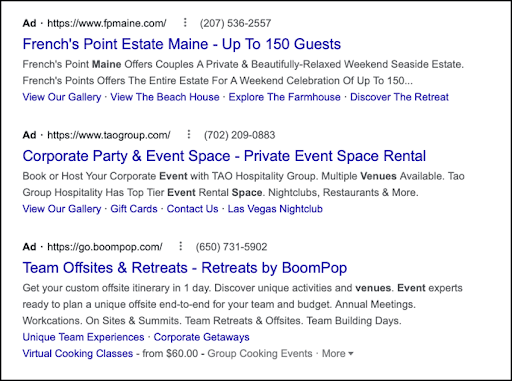512x381 pixels.
Task: Open the Corporate Getaways link
Action: click(201, 337)
